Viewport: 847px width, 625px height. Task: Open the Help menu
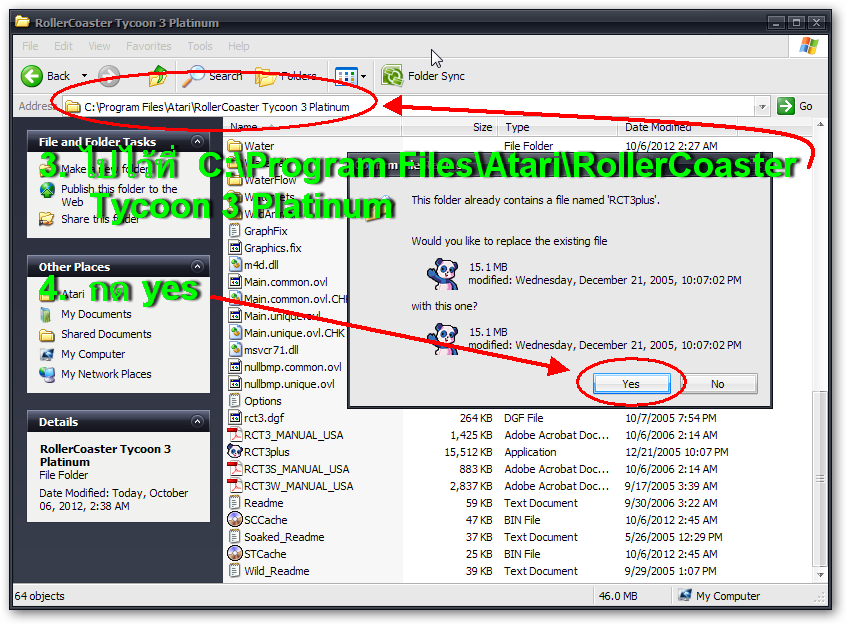(x=238, y=46)
